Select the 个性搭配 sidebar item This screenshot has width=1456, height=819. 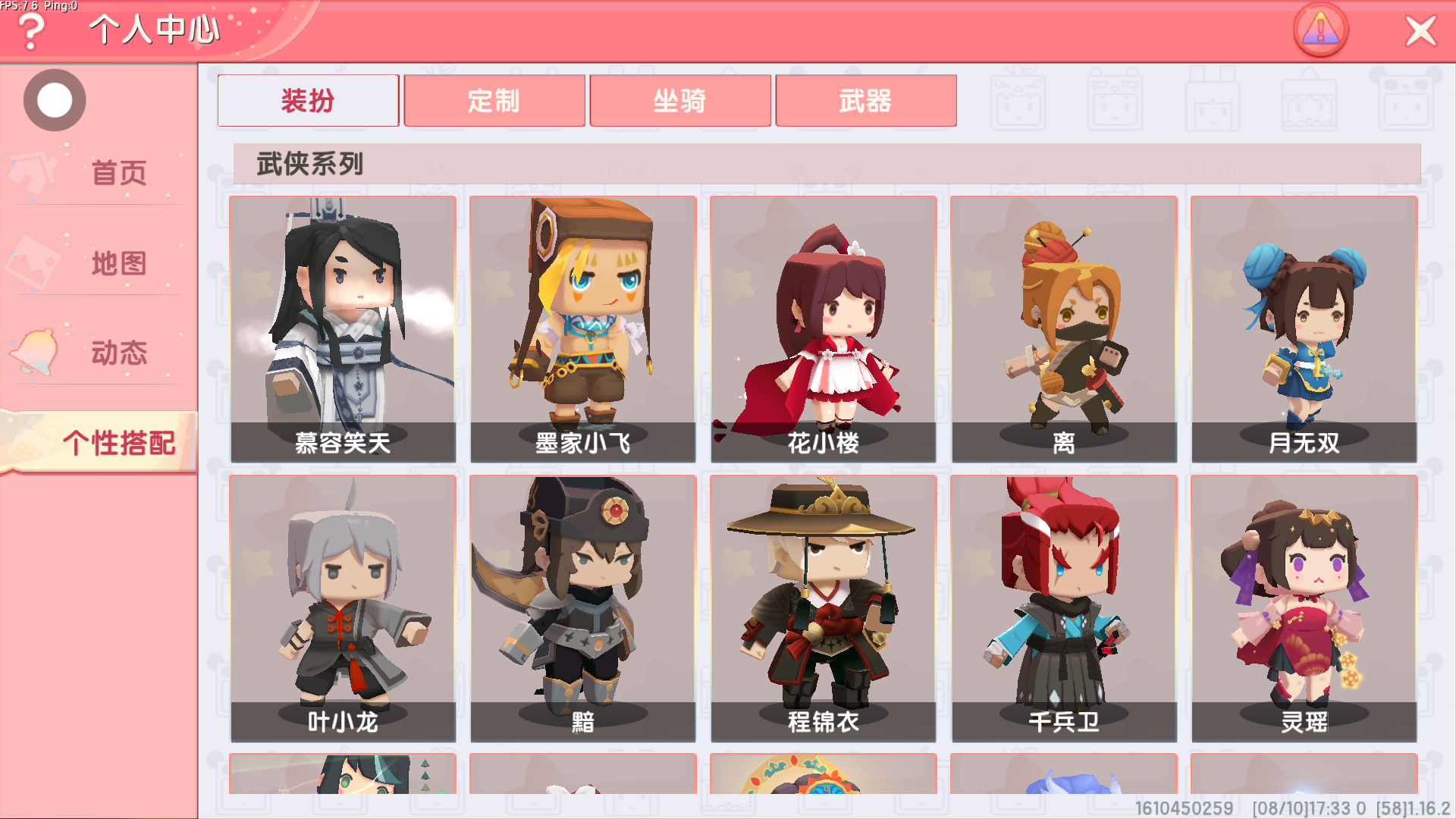click(99, 443)
